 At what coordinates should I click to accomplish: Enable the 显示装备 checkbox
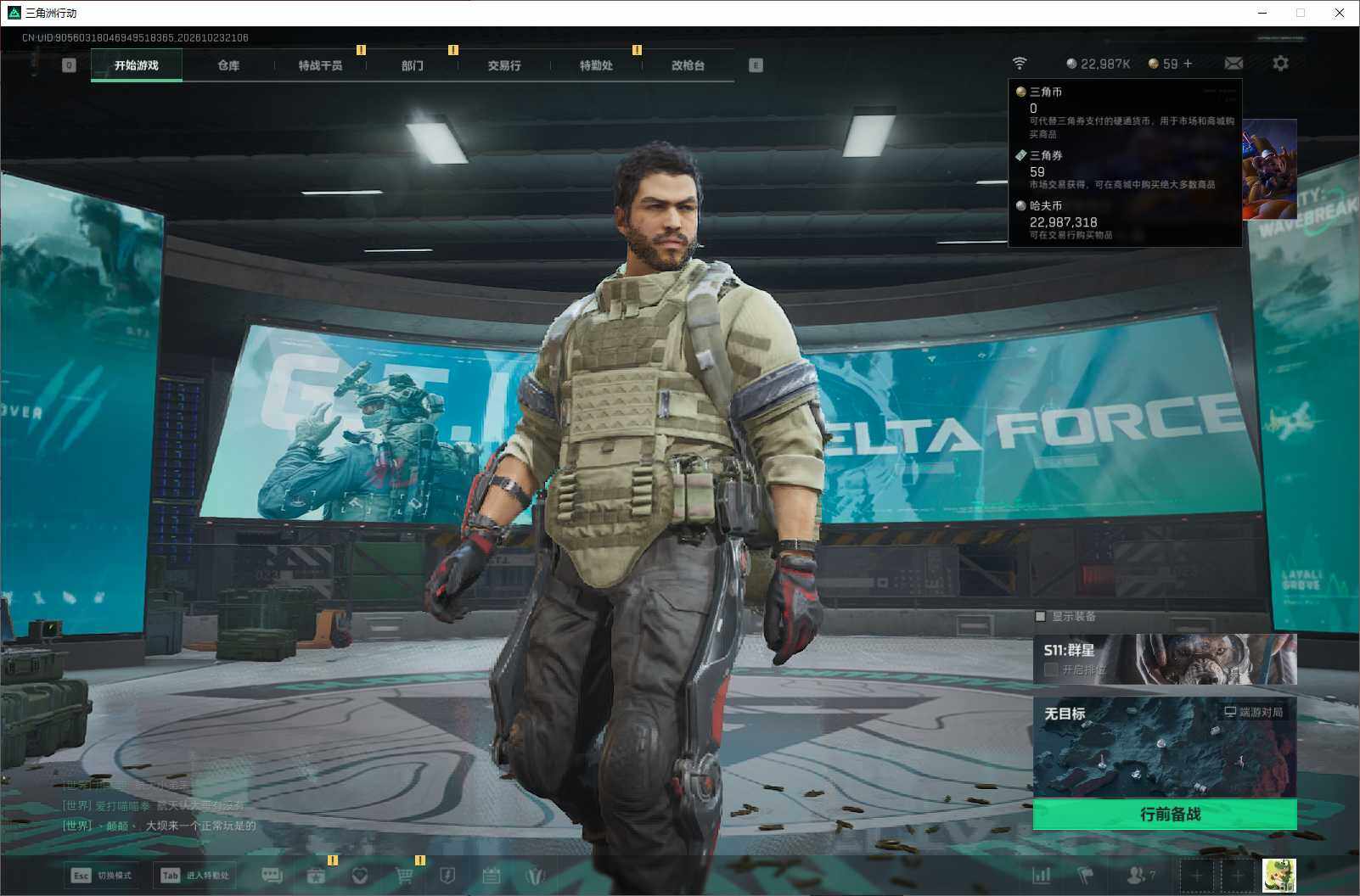(1040, 617)
